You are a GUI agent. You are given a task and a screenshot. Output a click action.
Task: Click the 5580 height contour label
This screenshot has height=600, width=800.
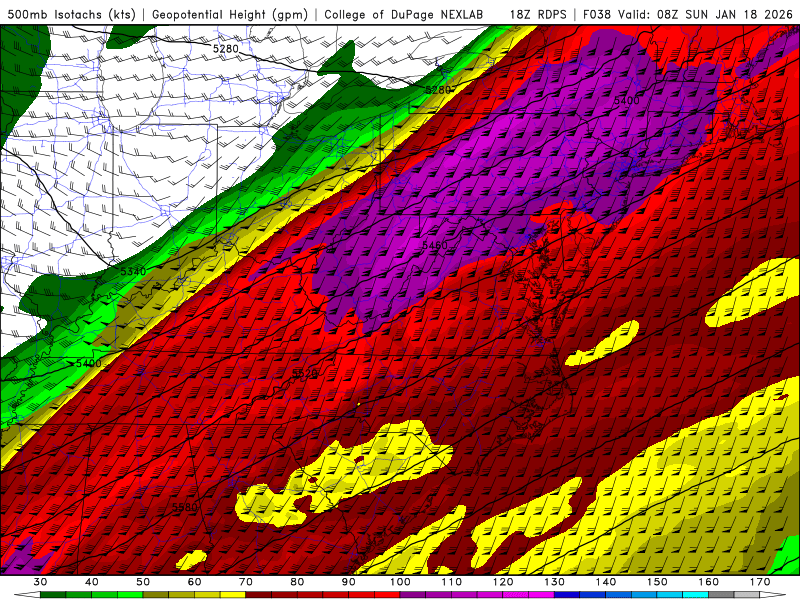coord(184,507)
